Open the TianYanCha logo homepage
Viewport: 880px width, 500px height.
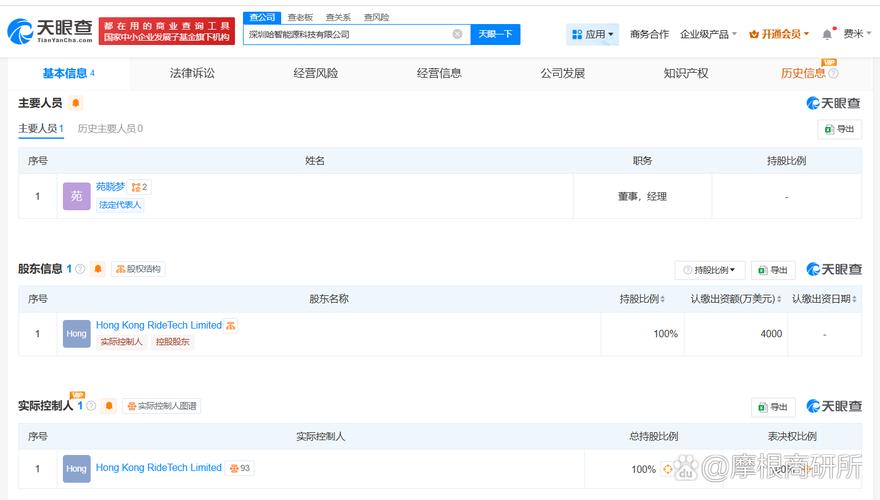coord(50,31)
